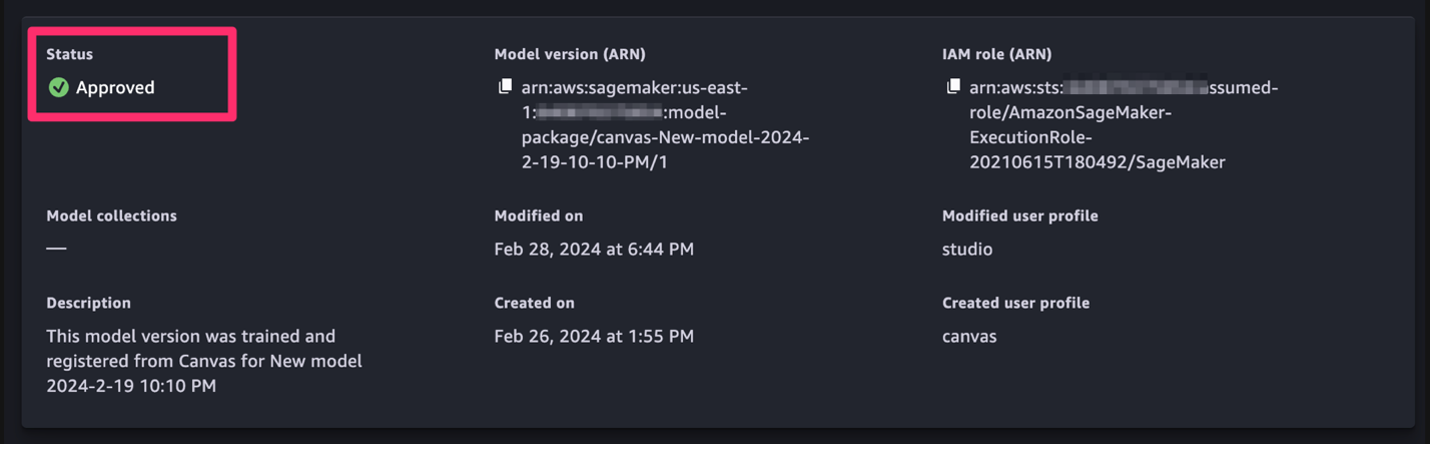Select the canvas created user profile value
Viewport: 1430px width, 449px height.
click(x=969, y=336)
